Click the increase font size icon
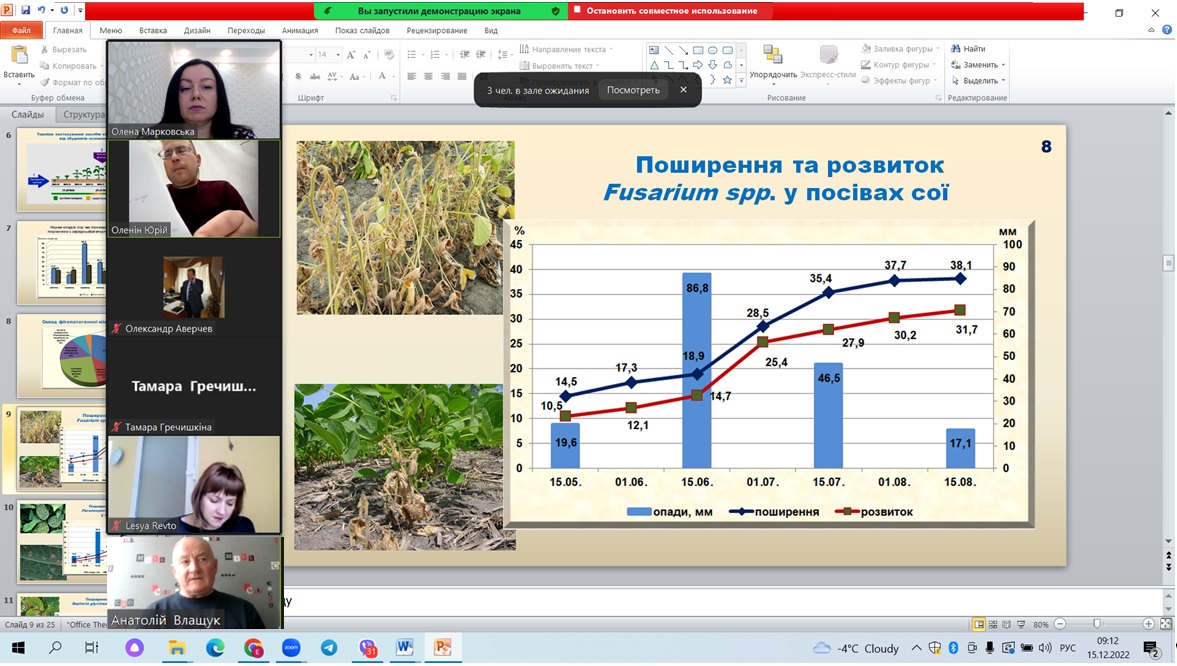1177x666 pixels. [351, 55]
